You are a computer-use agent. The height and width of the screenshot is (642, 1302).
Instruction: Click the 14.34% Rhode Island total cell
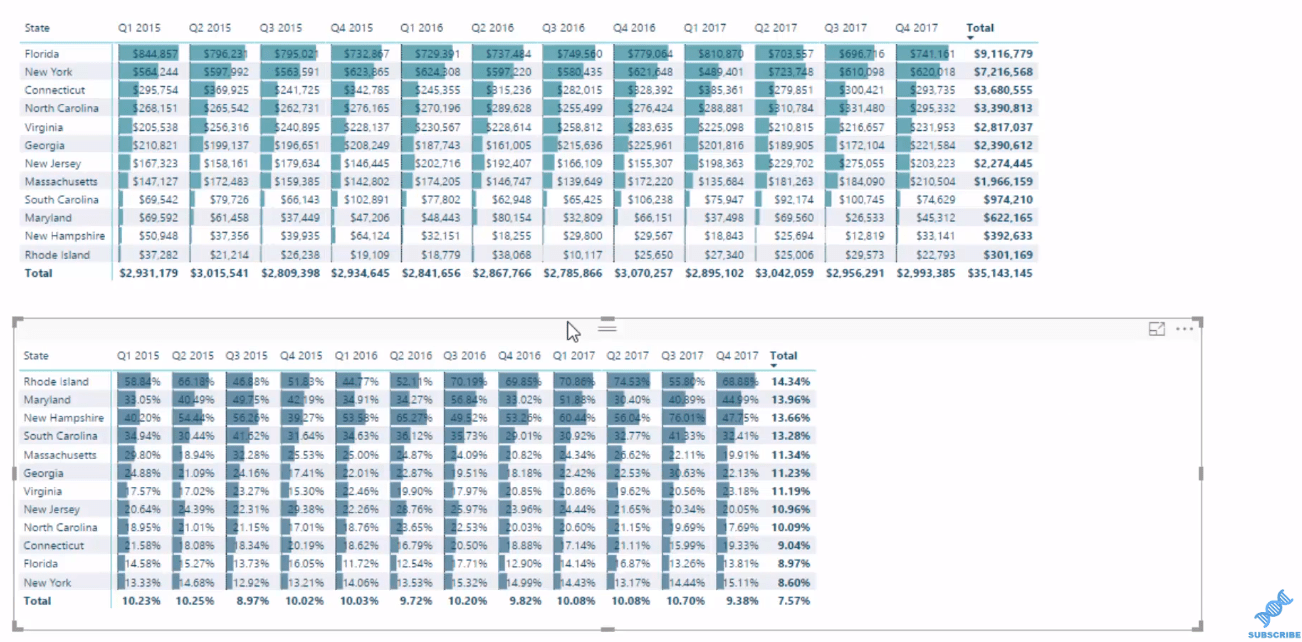[x=790, y=382]
